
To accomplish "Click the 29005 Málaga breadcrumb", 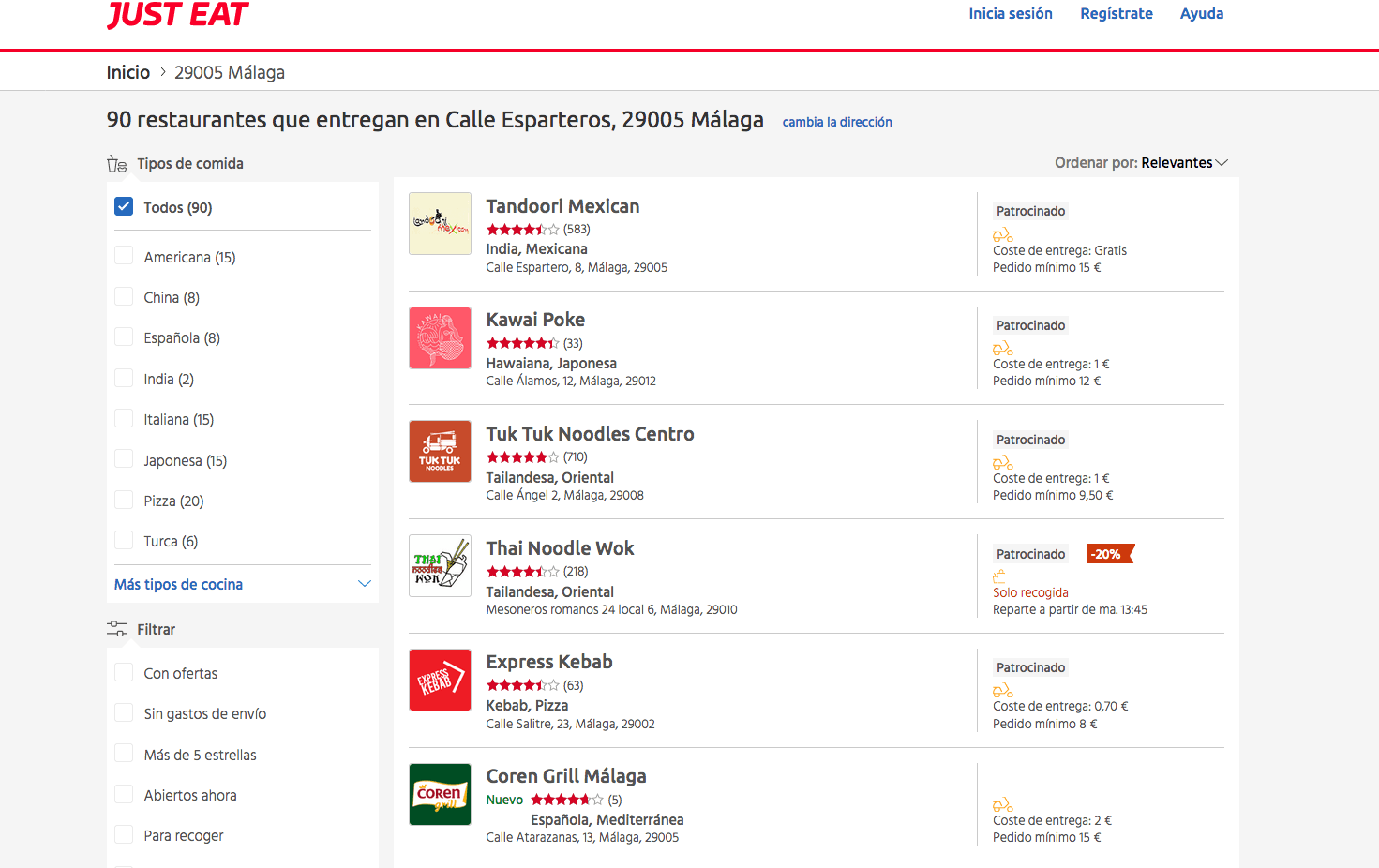I will pyautogui.click(x=230, y=72).
